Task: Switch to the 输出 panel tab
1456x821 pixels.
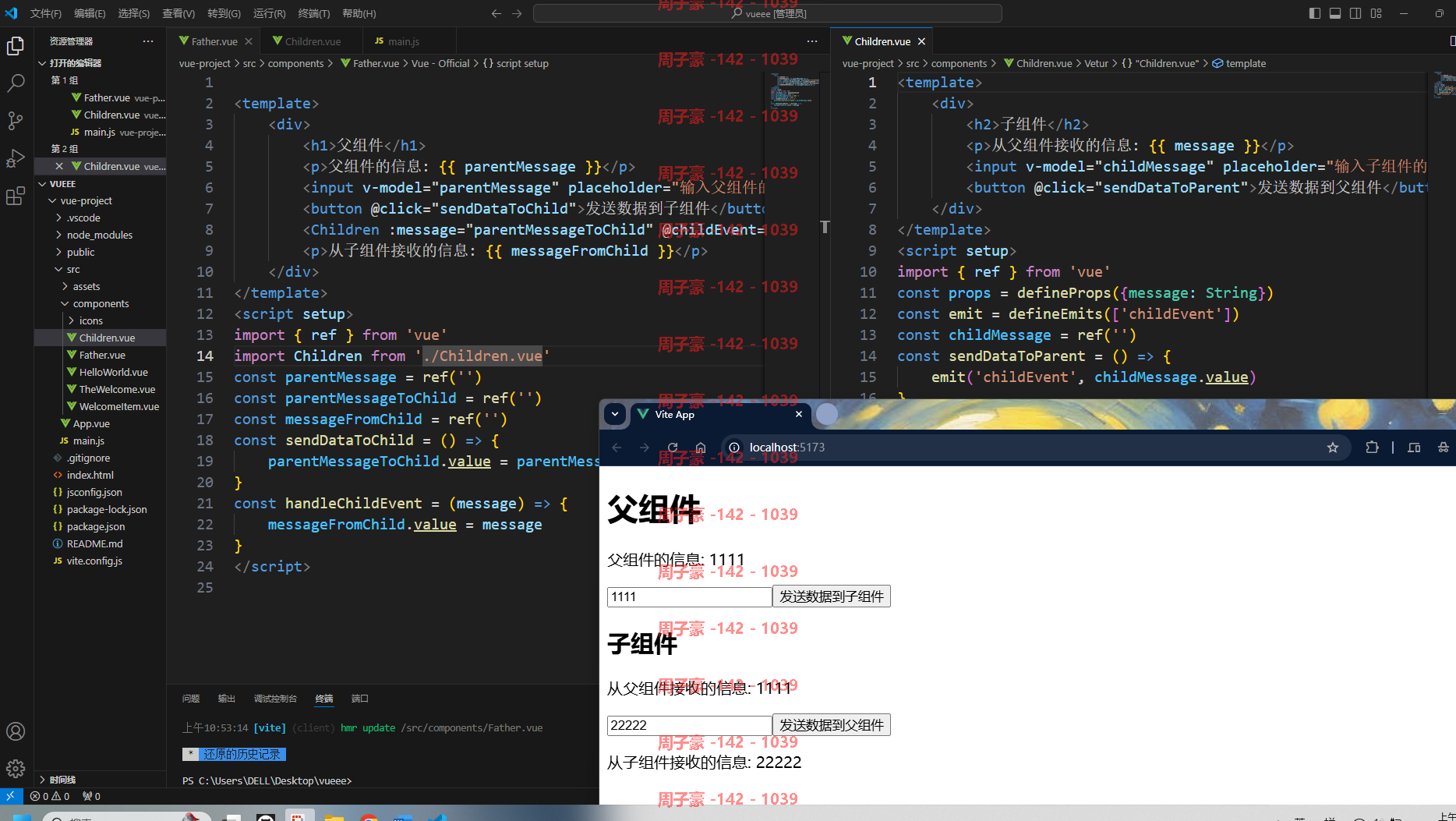Action: 227,699
